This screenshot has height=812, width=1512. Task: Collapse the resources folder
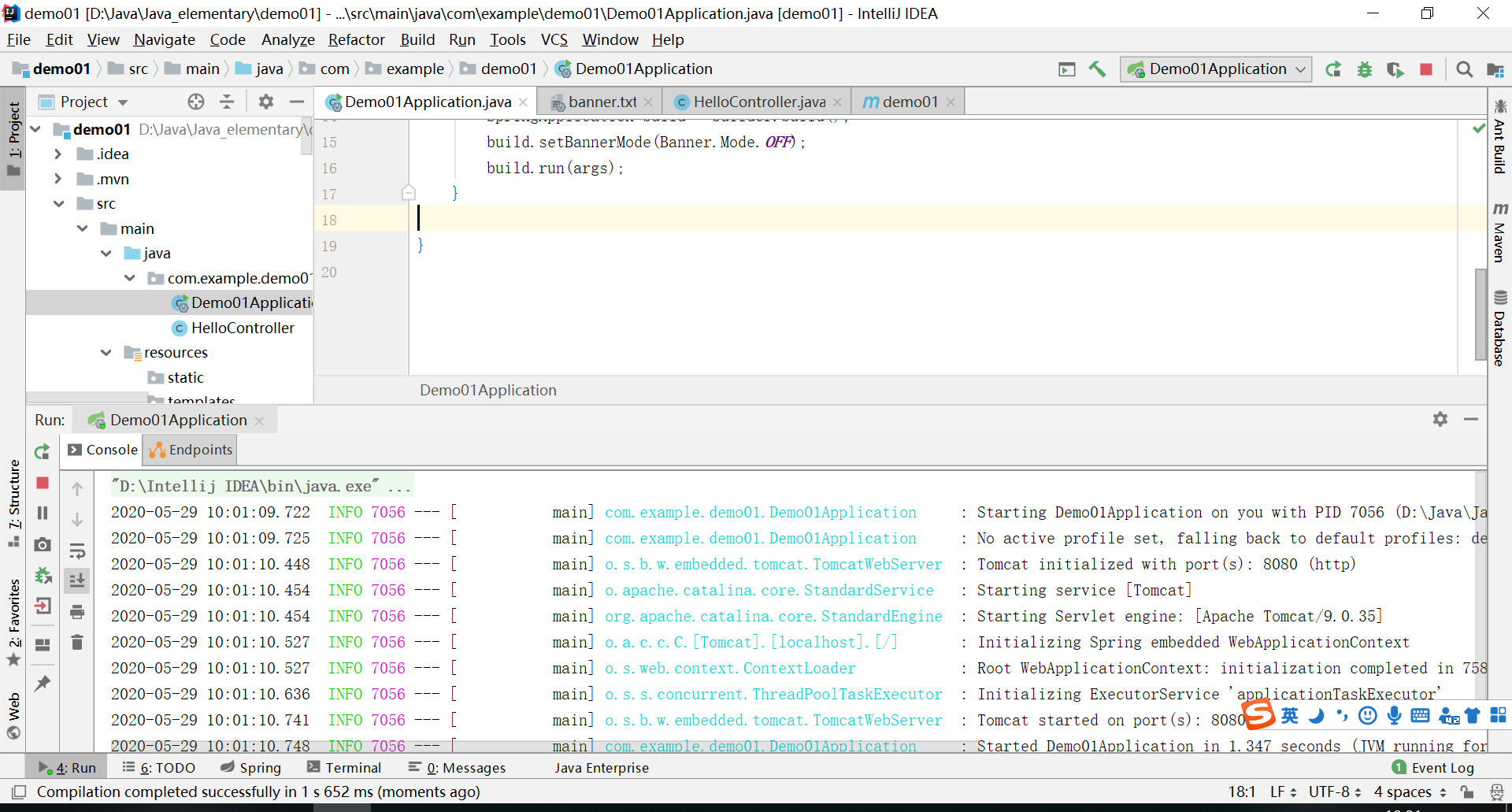tap(106, 352)
